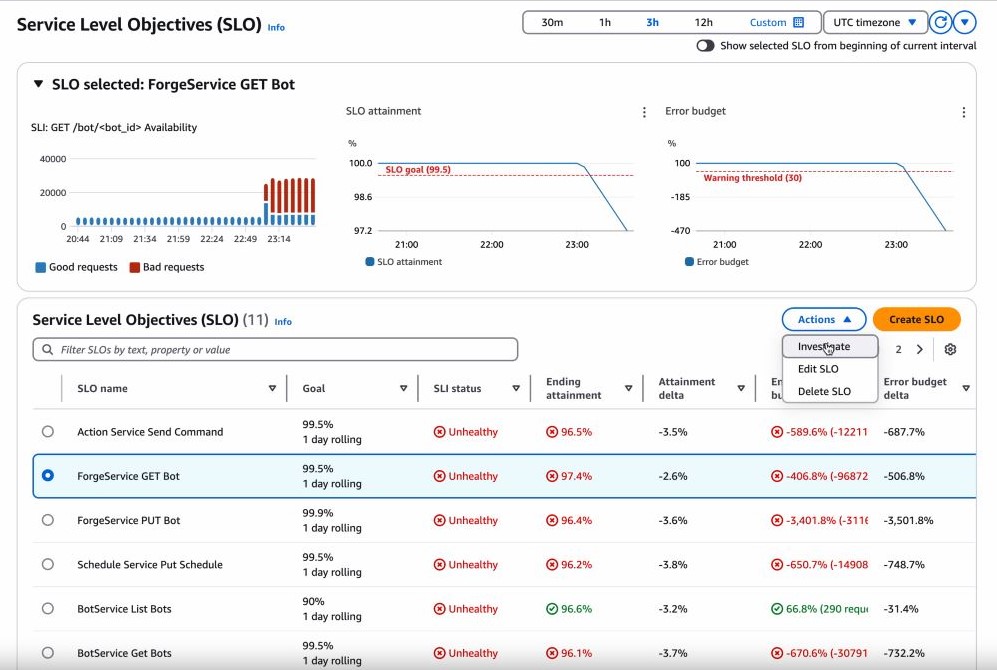Click the refresh icon button
The height and width of the screenshot is (670, 997).
[940, 22]
